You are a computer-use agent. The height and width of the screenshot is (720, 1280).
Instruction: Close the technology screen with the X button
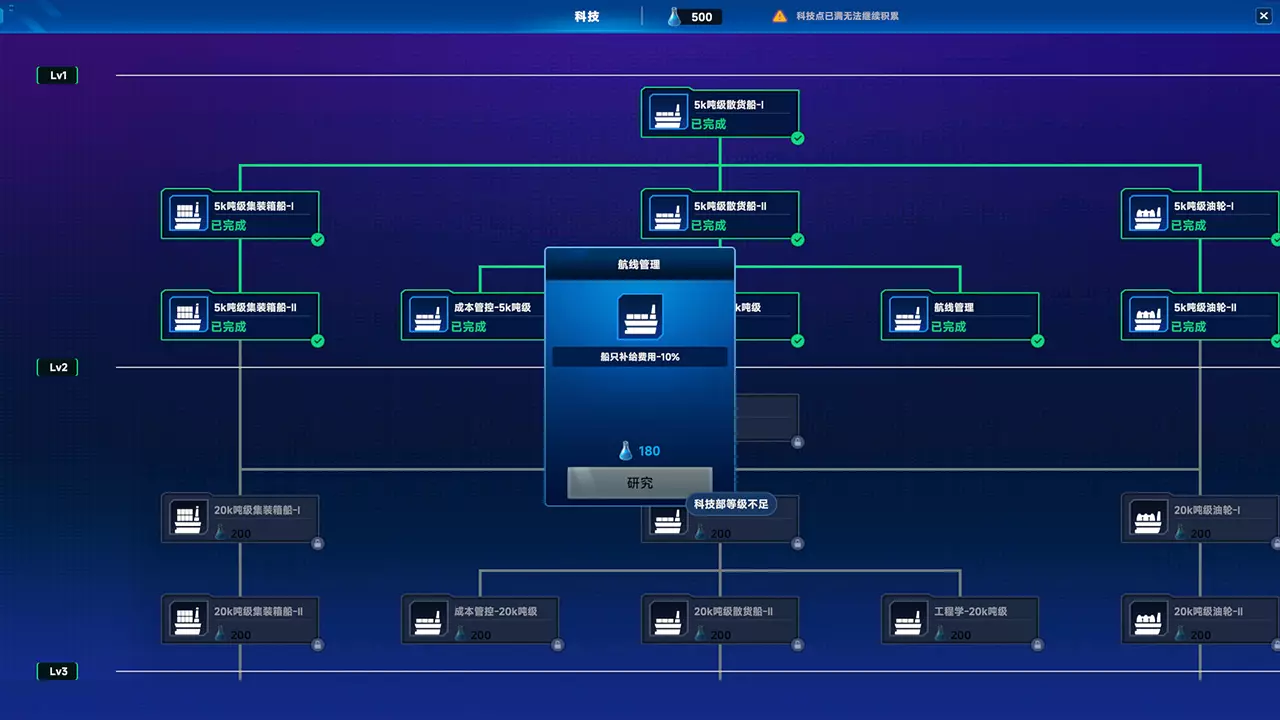[x=1263, y=15]
